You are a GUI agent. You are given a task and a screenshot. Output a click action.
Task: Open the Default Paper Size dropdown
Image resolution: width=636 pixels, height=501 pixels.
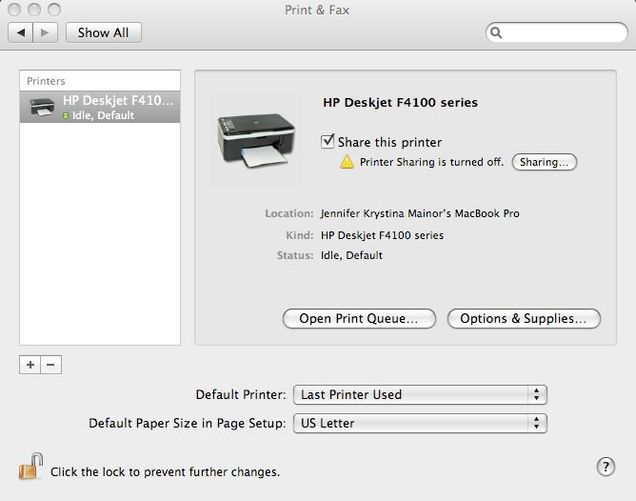click(420, 423)
